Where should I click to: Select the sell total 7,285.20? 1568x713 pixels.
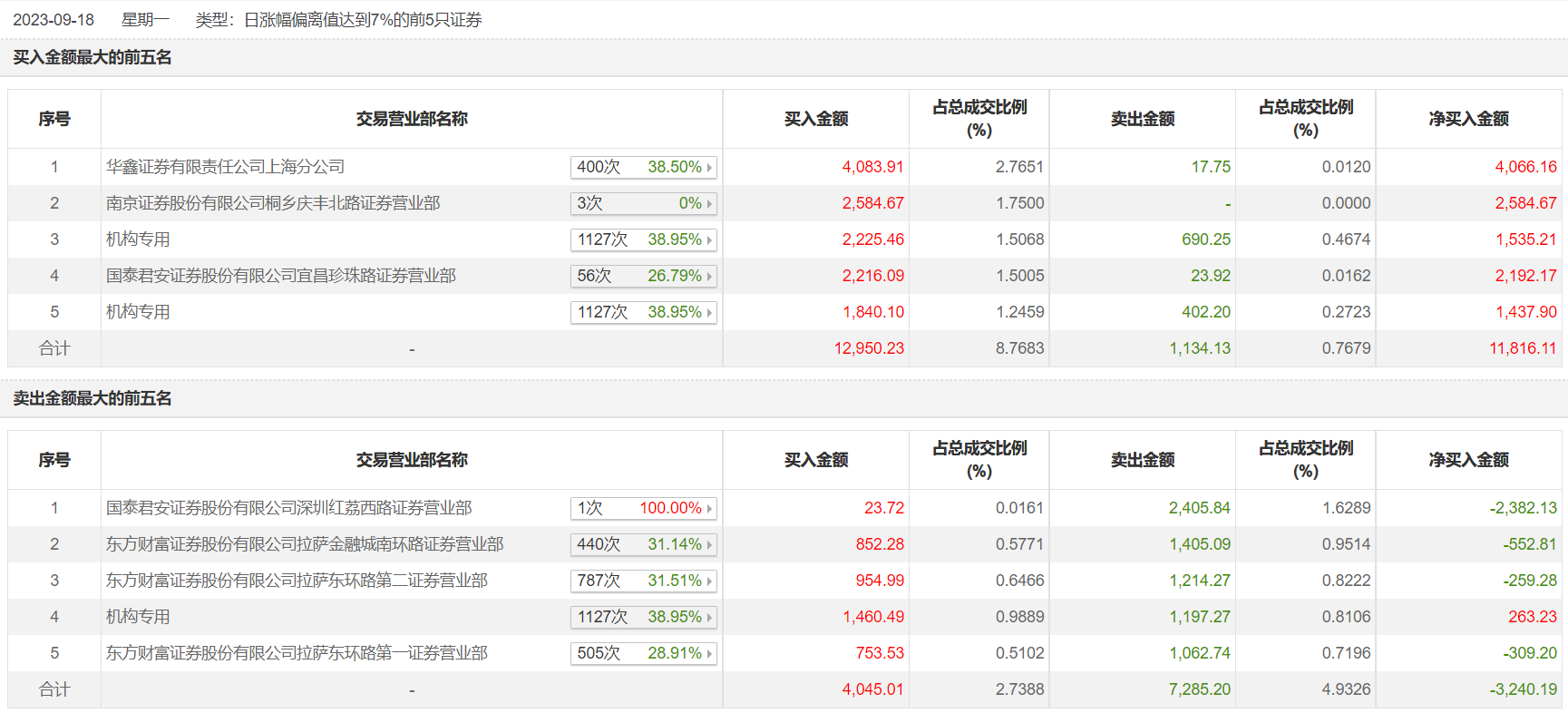[x=1200, y=689]
